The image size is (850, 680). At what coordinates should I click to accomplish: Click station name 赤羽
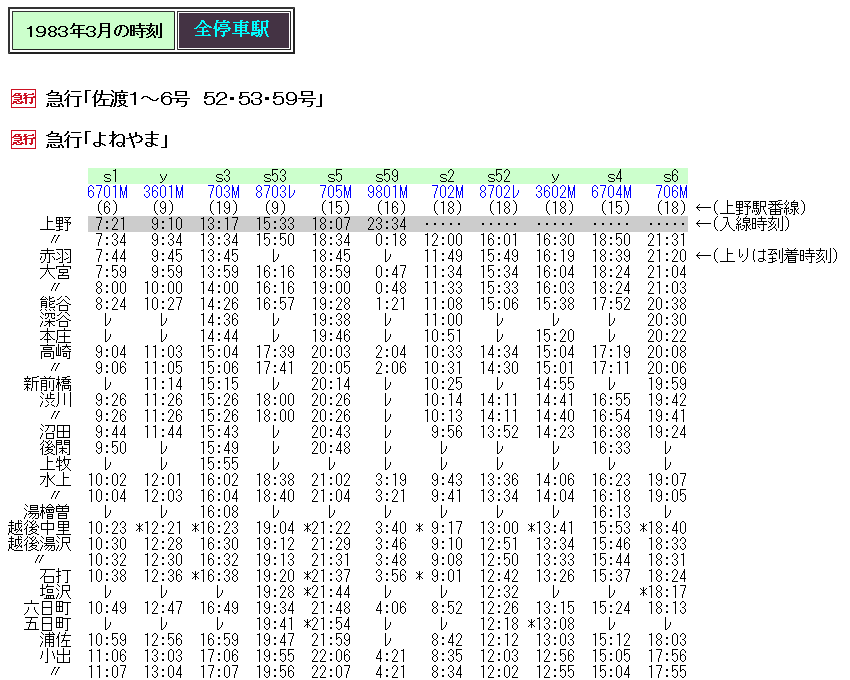(55, 256)
